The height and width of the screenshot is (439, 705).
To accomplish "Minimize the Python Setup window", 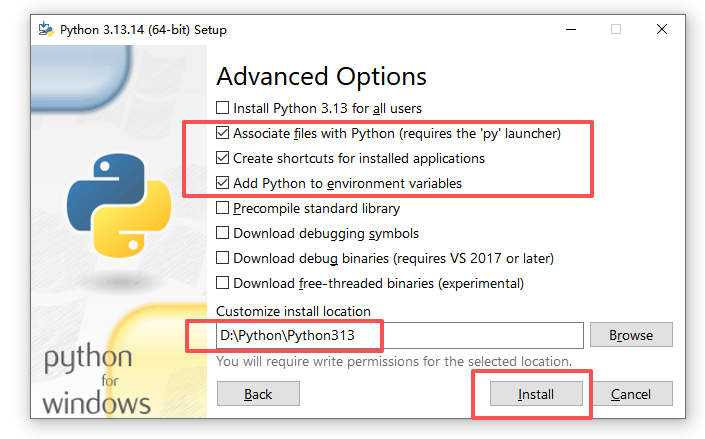I will coord(571,29).
